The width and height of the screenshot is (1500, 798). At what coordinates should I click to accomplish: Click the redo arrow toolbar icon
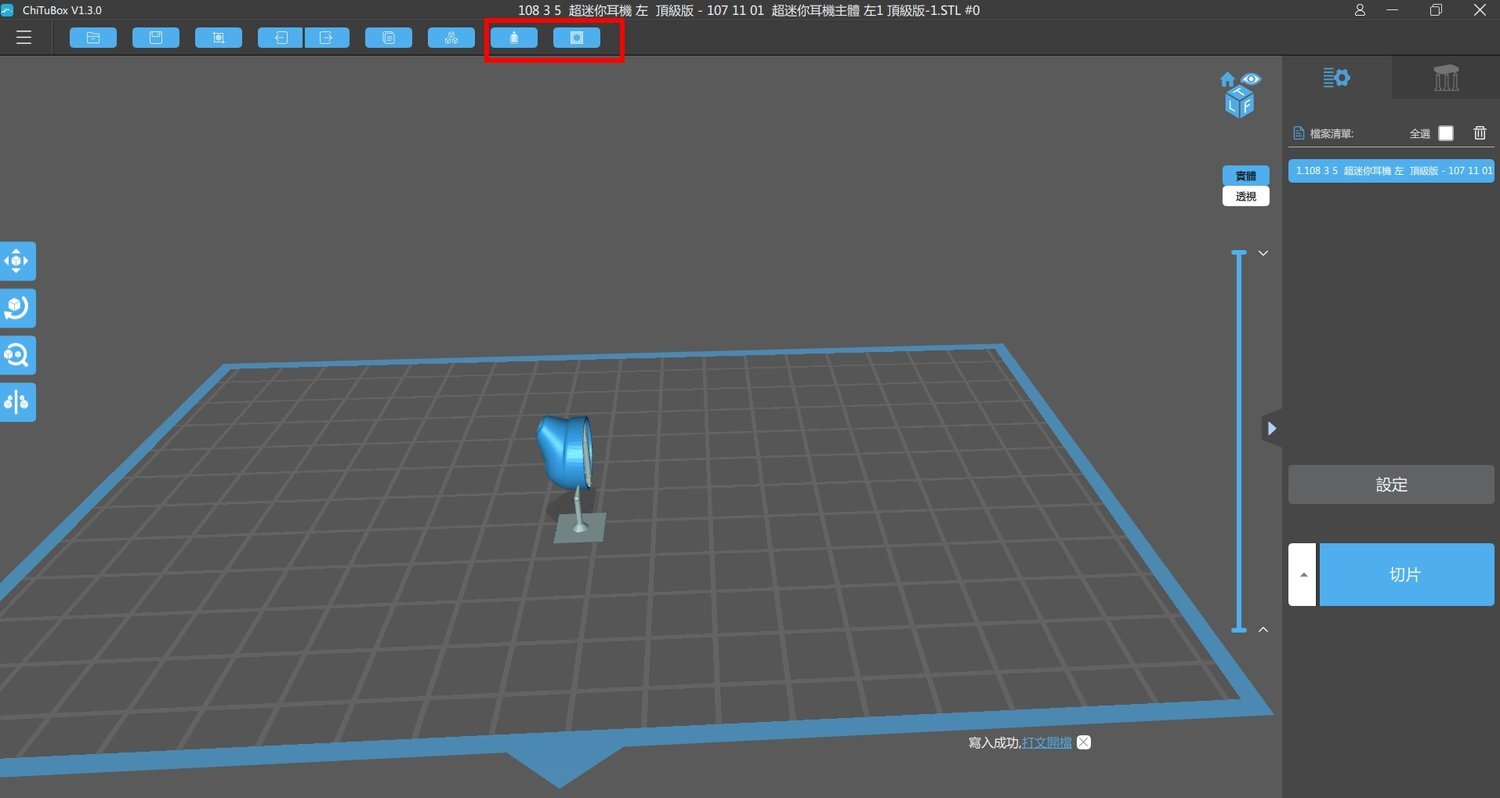point(327,38)
